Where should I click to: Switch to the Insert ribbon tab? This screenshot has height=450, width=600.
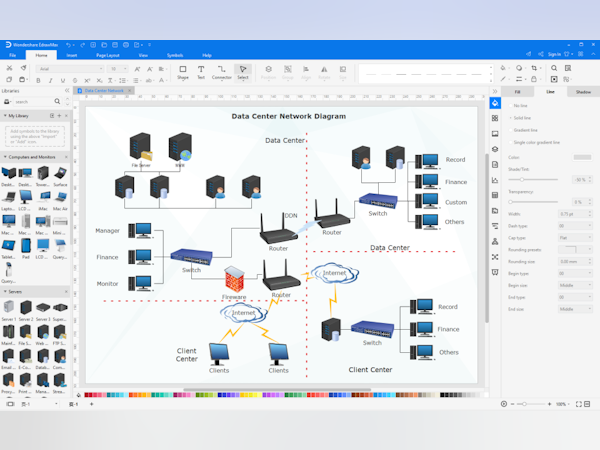point(72,55)
